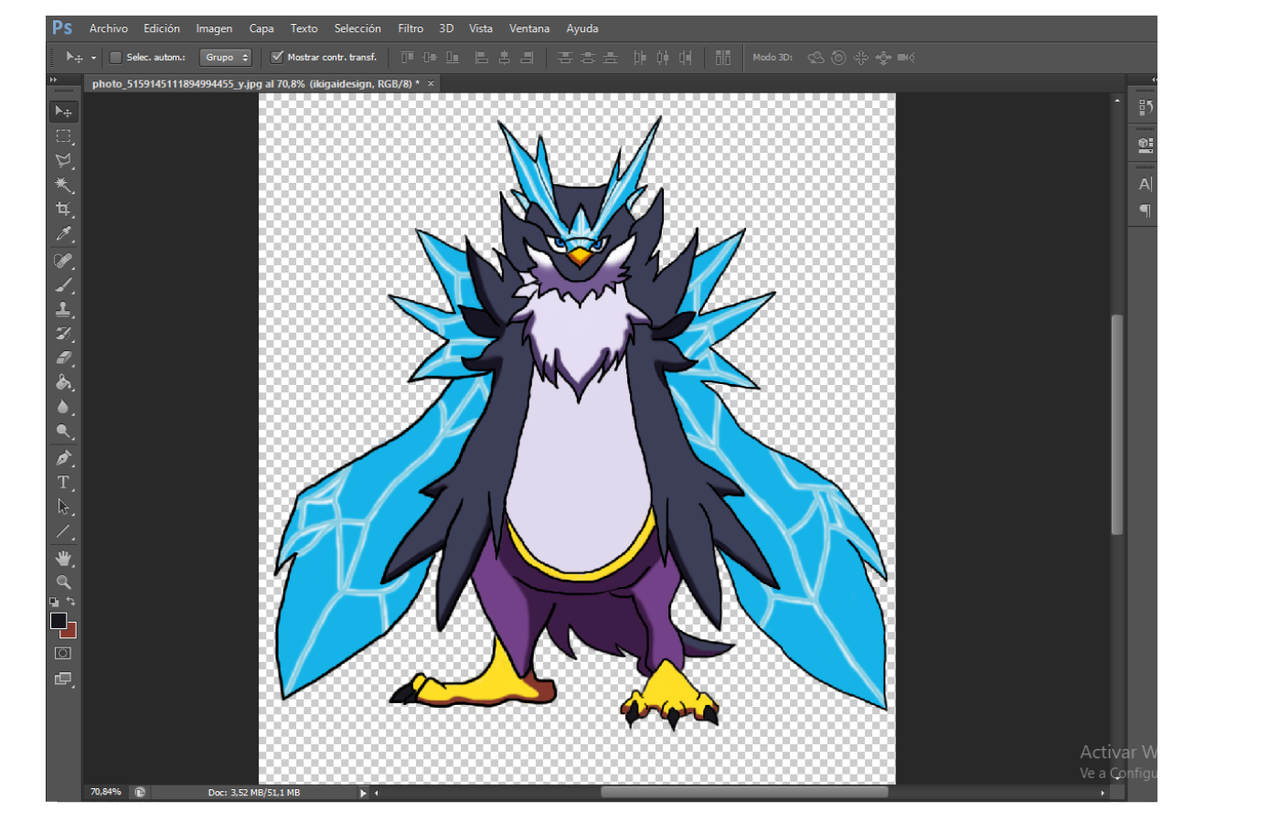The image size is (1280, 823).
Task: Select the Move tool in the toolbox
Action: (63, 111)
